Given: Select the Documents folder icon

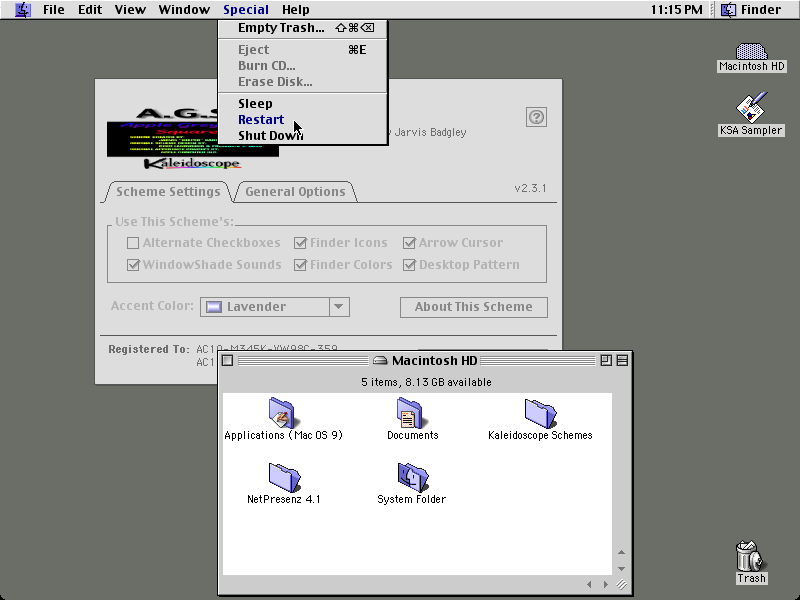Looking at the screenshot, I should (412, 412).
